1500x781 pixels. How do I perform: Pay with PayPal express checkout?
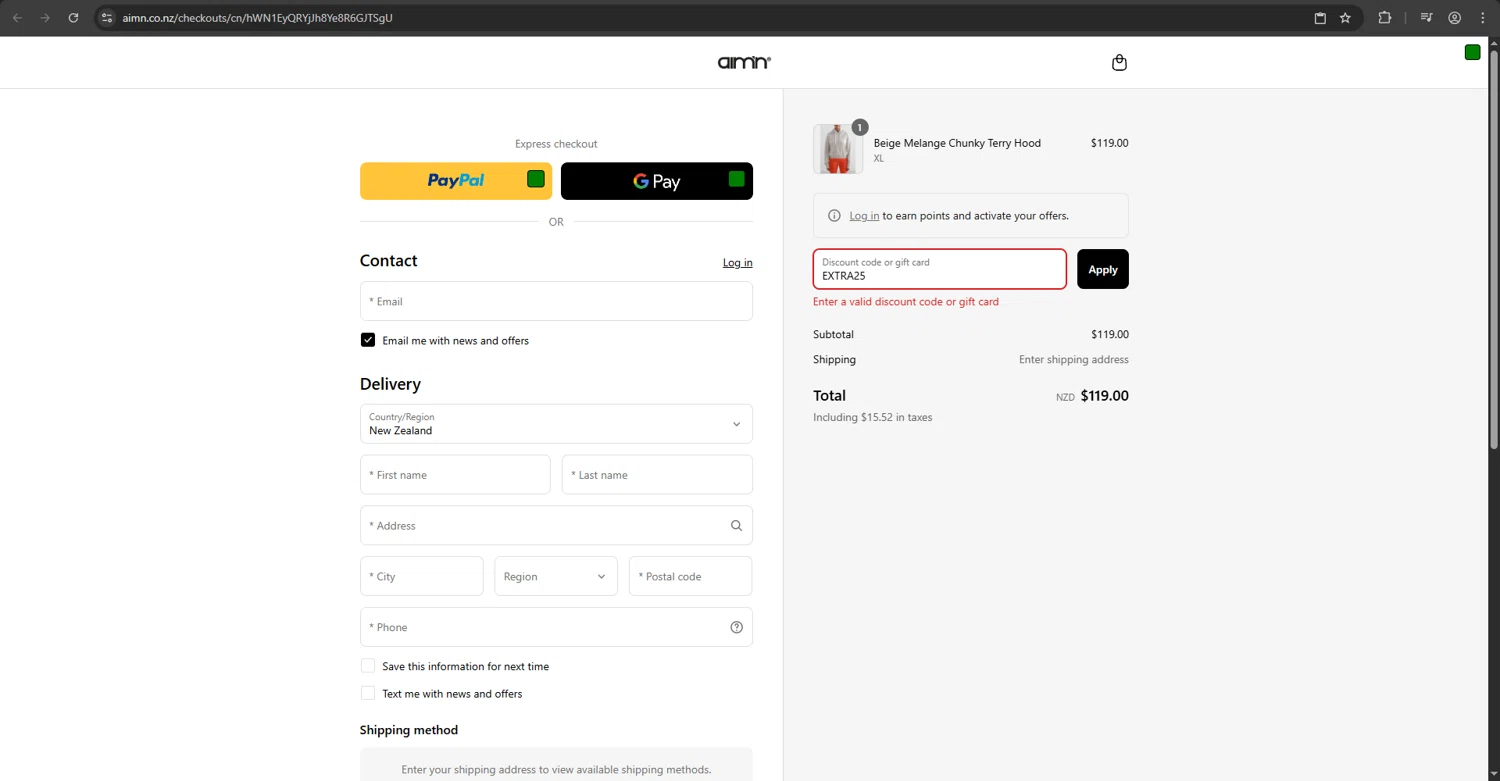pyautogui.click(x=456, y=181)
